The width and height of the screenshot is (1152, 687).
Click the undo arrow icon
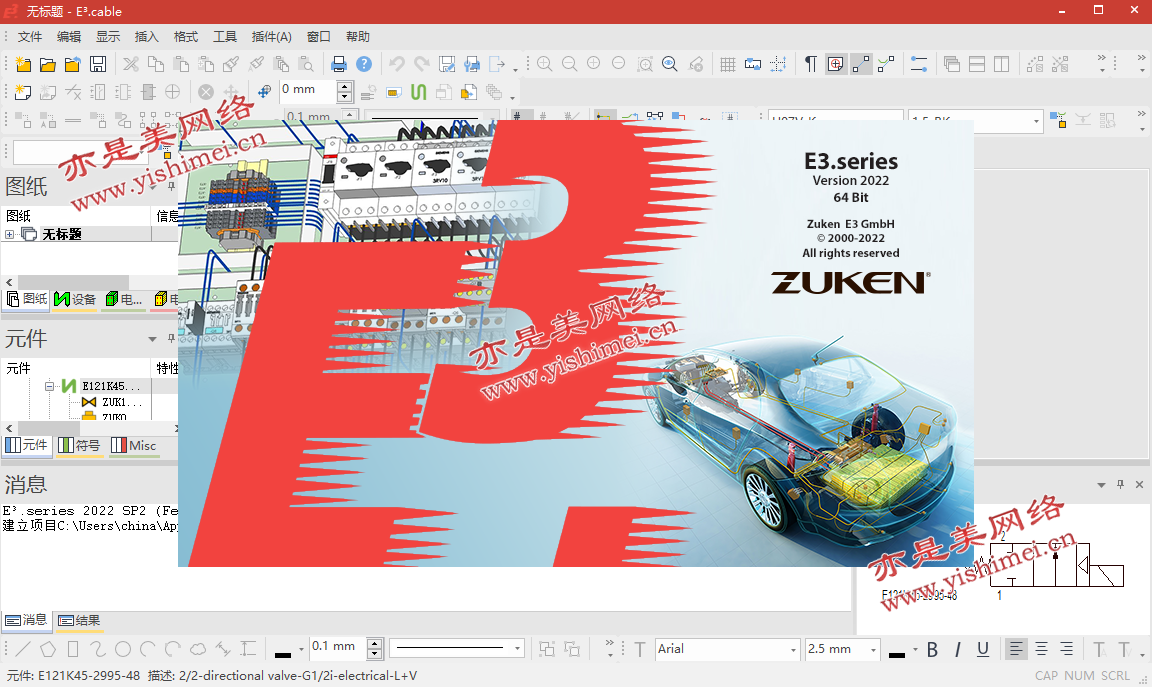pos(397,65)
